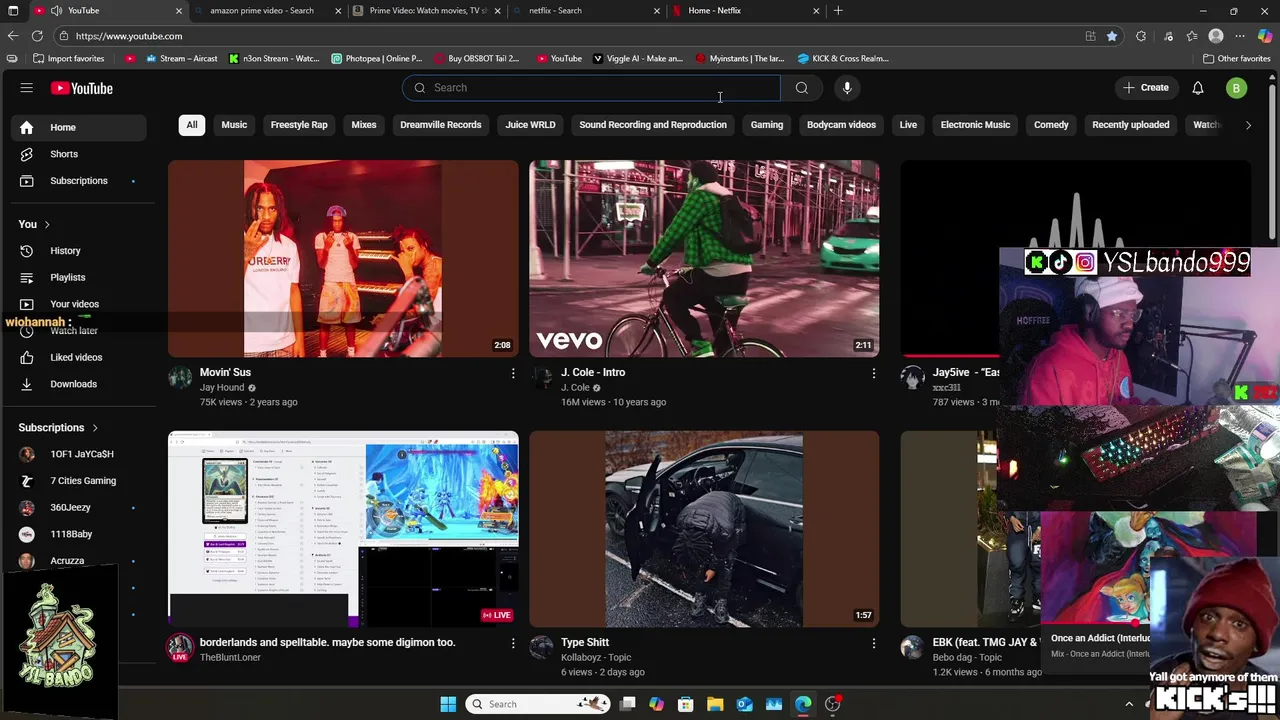Screen dimensions: 1280x720
Task: Open more options for Type Shitt
Action: pyautogui.click(x=873, y=643)
